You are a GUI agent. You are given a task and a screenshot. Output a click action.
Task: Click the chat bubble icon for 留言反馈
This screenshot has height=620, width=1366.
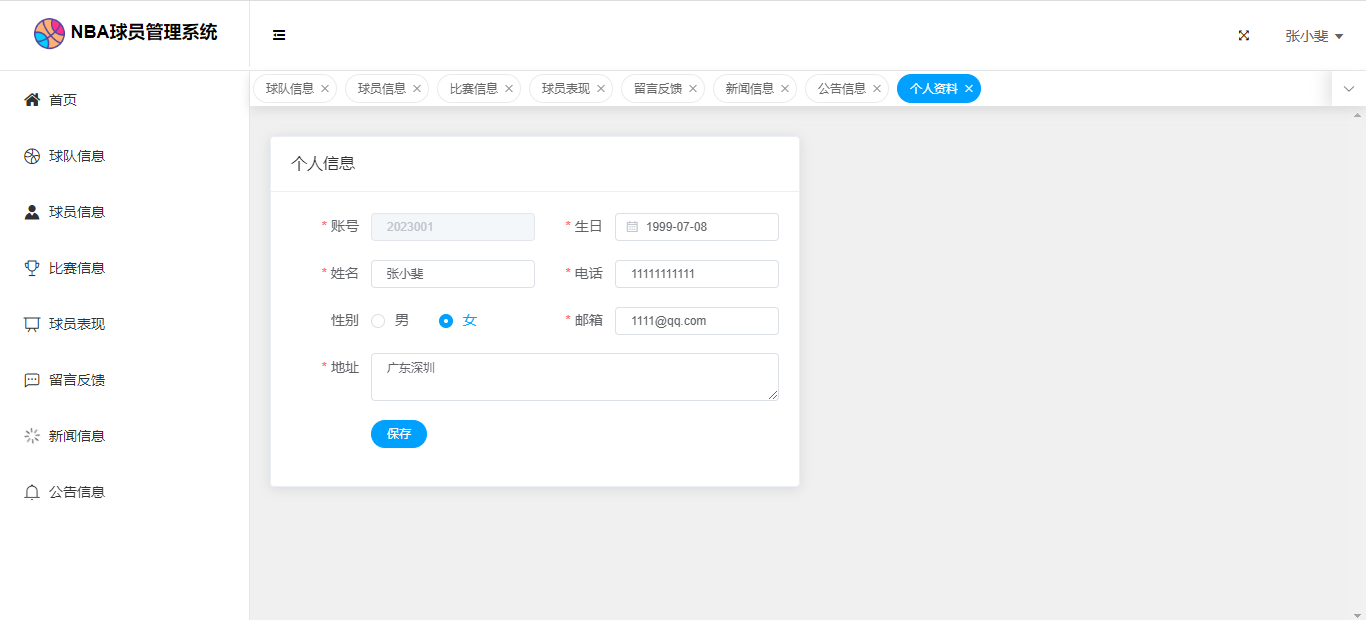point(32,380)
